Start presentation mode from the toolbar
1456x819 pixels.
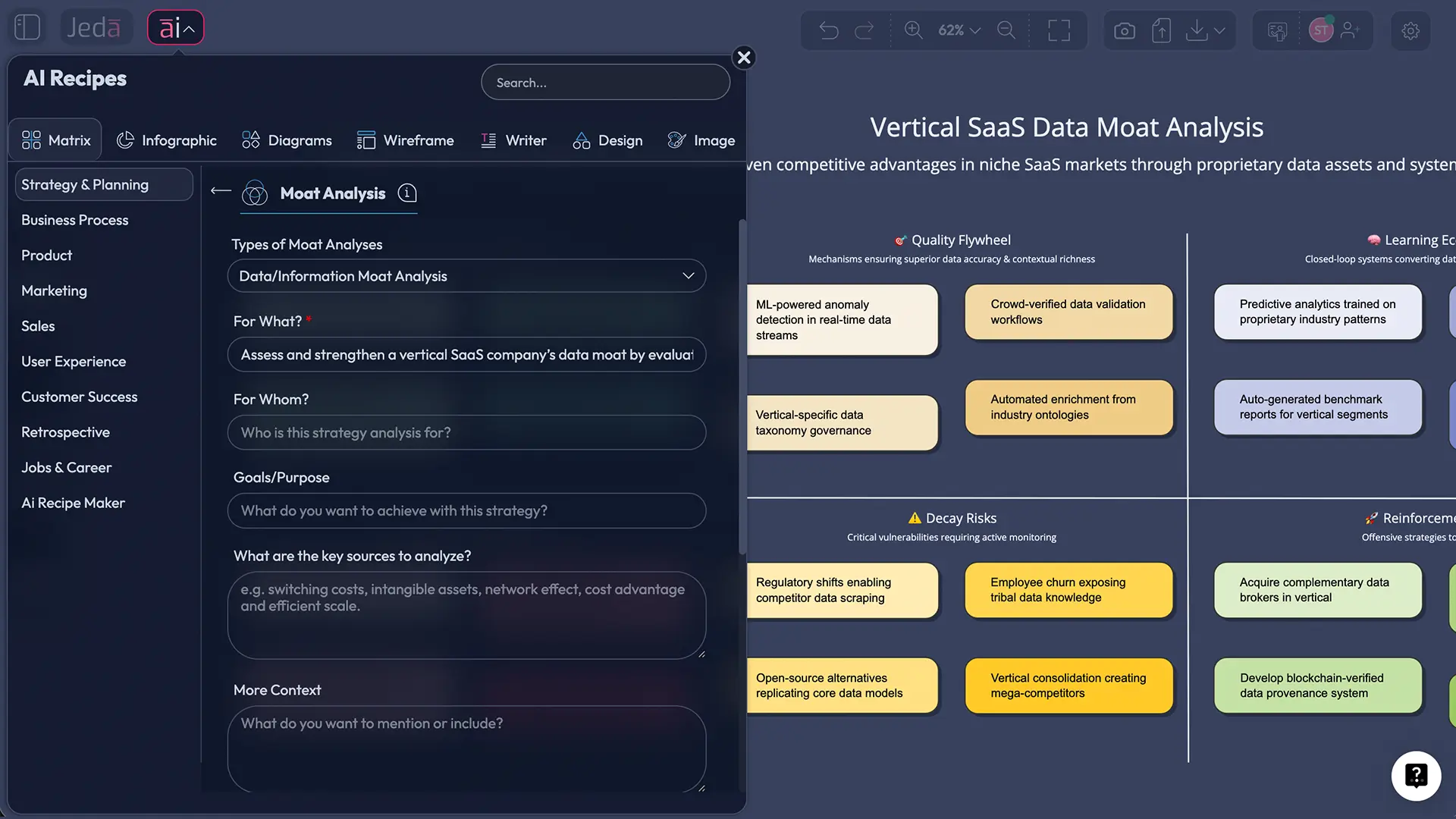pos(1059,30)
